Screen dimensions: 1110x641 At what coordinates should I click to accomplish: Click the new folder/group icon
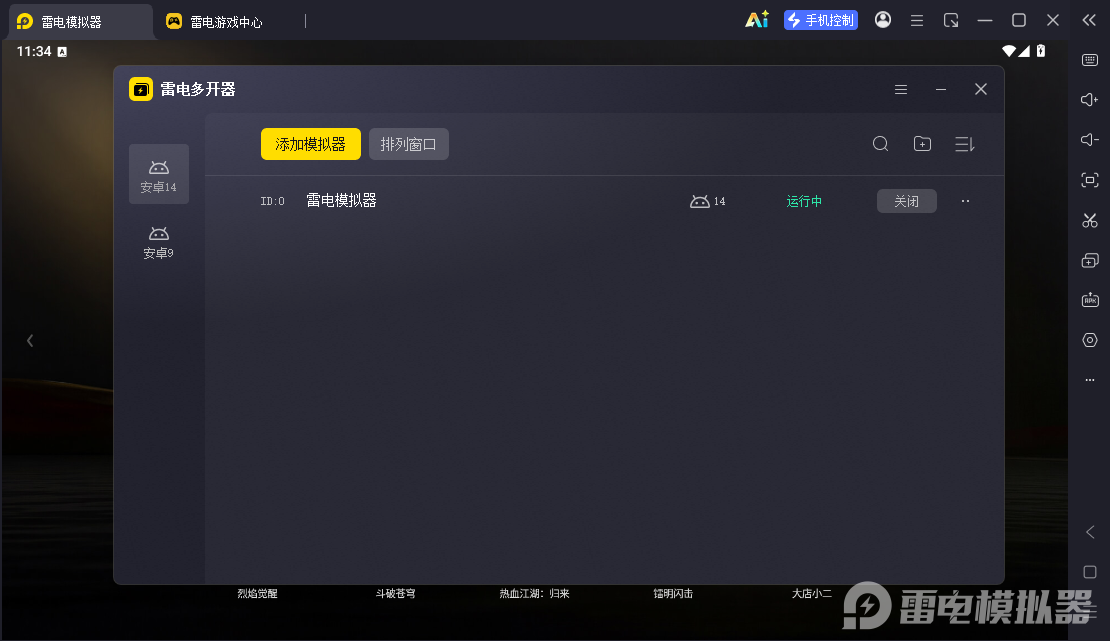pyautogui.click(x=922, y=144)
